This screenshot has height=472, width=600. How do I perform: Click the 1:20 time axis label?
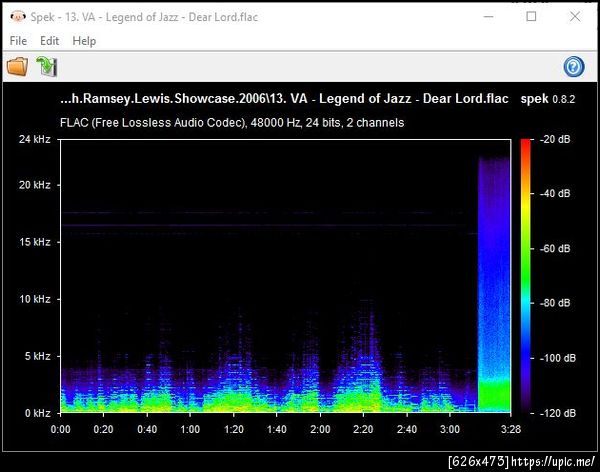pyautogui.click(x=233, y=429)
